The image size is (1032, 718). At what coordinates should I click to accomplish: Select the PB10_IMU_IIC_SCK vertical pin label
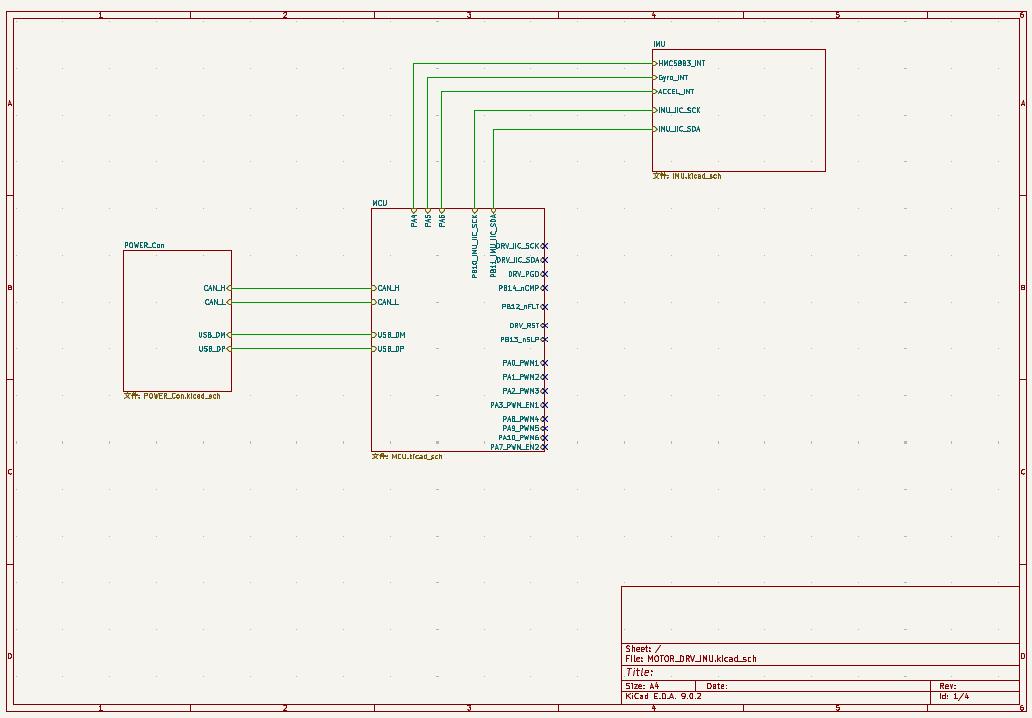tap(475, 245)
